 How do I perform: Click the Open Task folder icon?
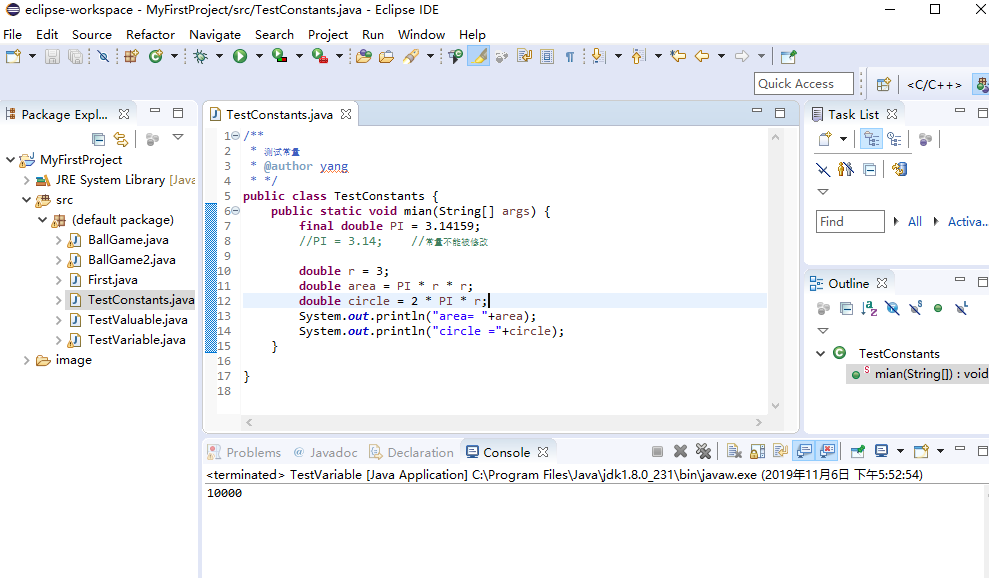pyautogui.click(x=386, y=56)
